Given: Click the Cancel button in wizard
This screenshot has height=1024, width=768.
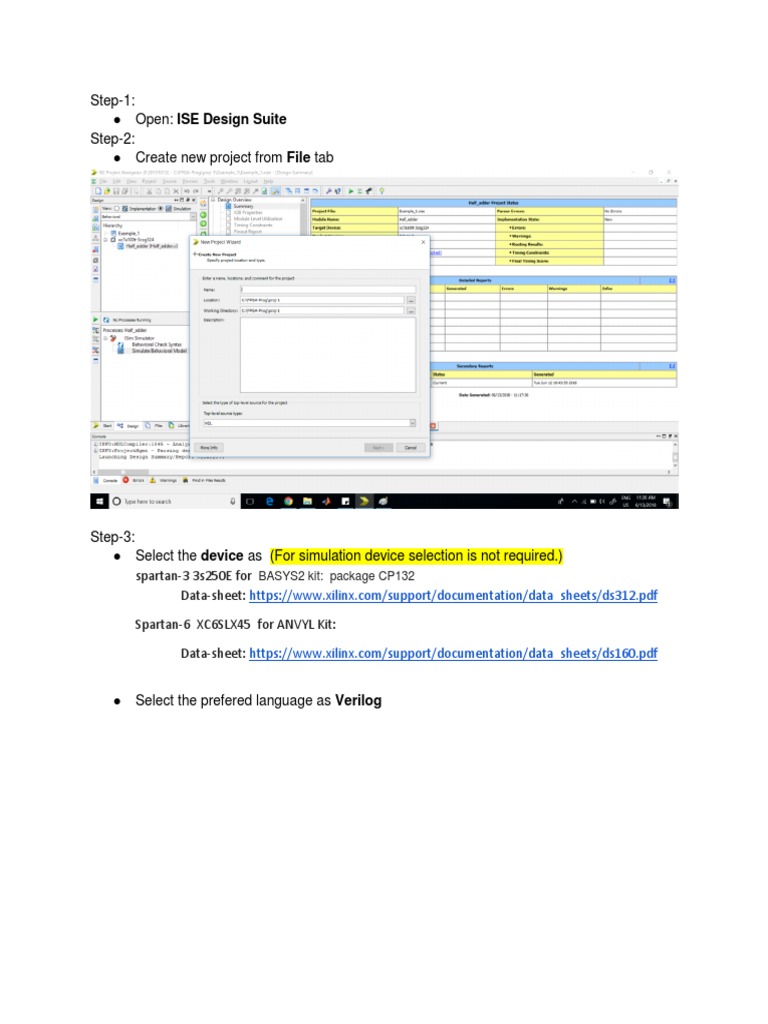Looking at the screenshot, I should [411, 447].
